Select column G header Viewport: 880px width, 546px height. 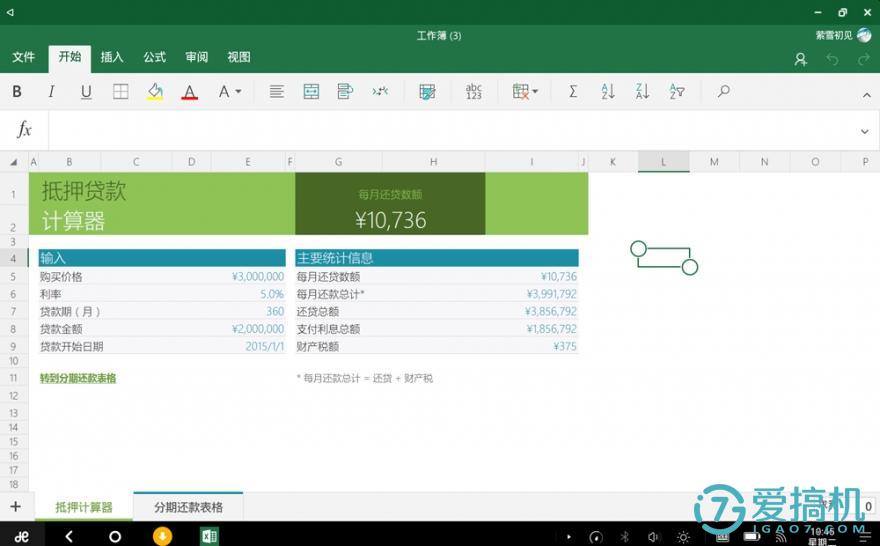[x=338, y=162]
